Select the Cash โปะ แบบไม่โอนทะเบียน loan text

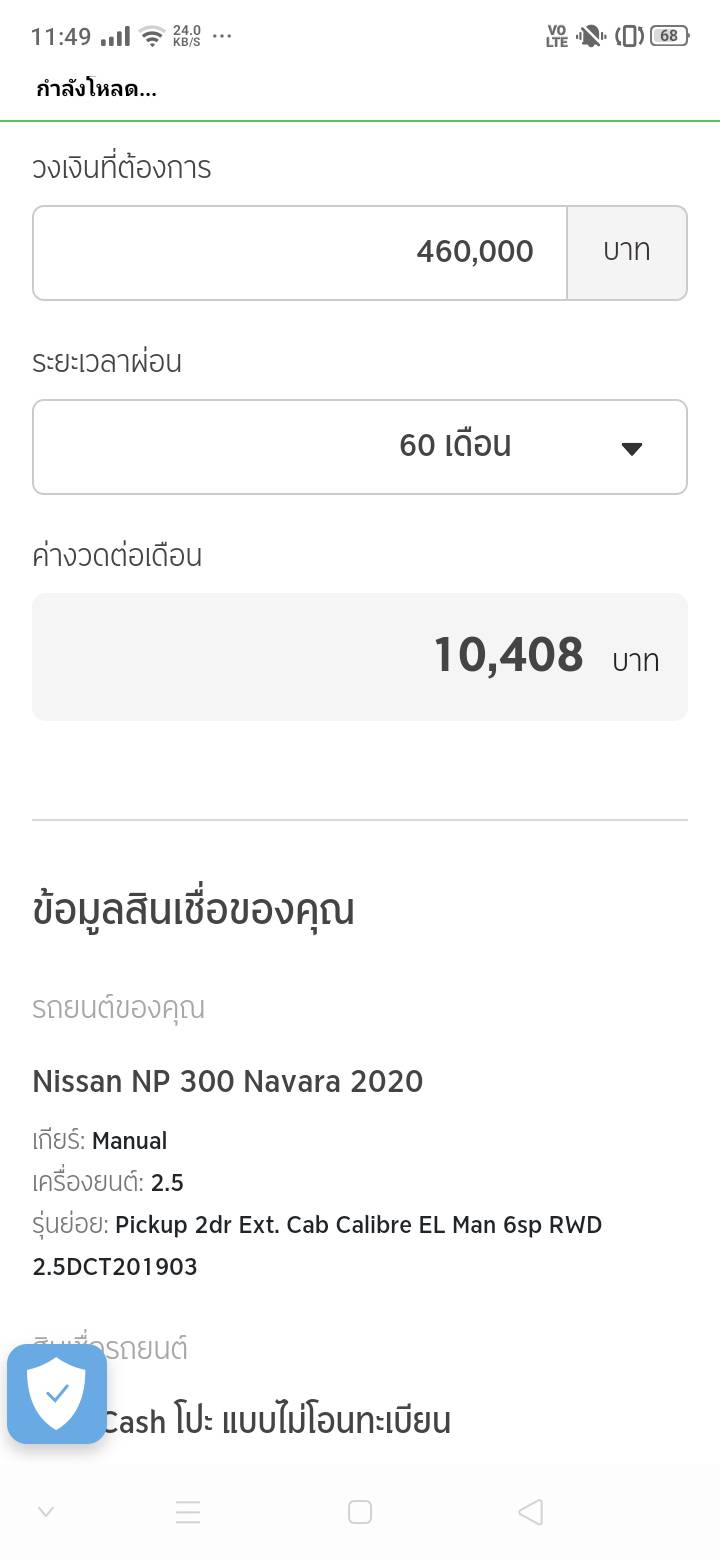tap(277, 1421)
